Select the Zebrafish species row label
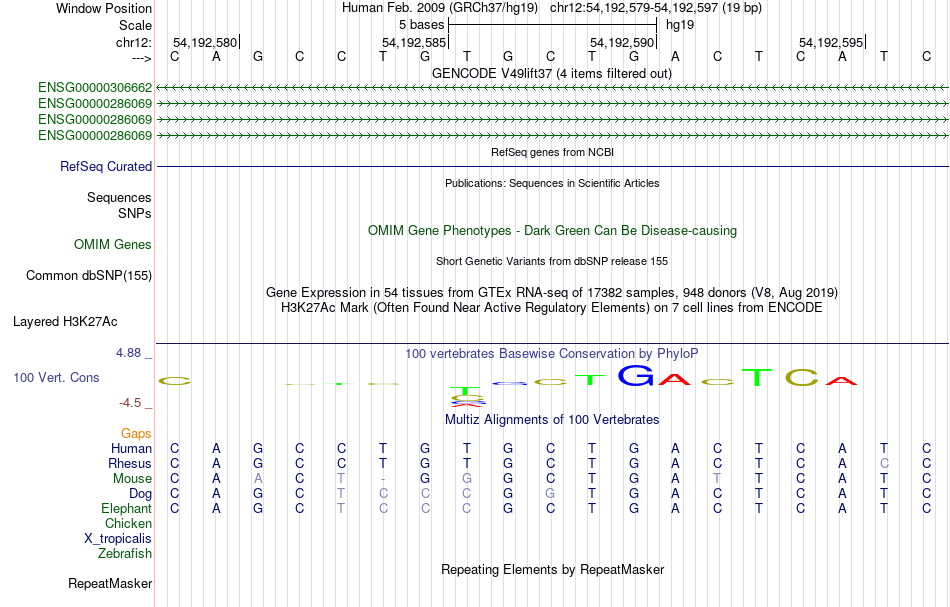 coord(125,554)
